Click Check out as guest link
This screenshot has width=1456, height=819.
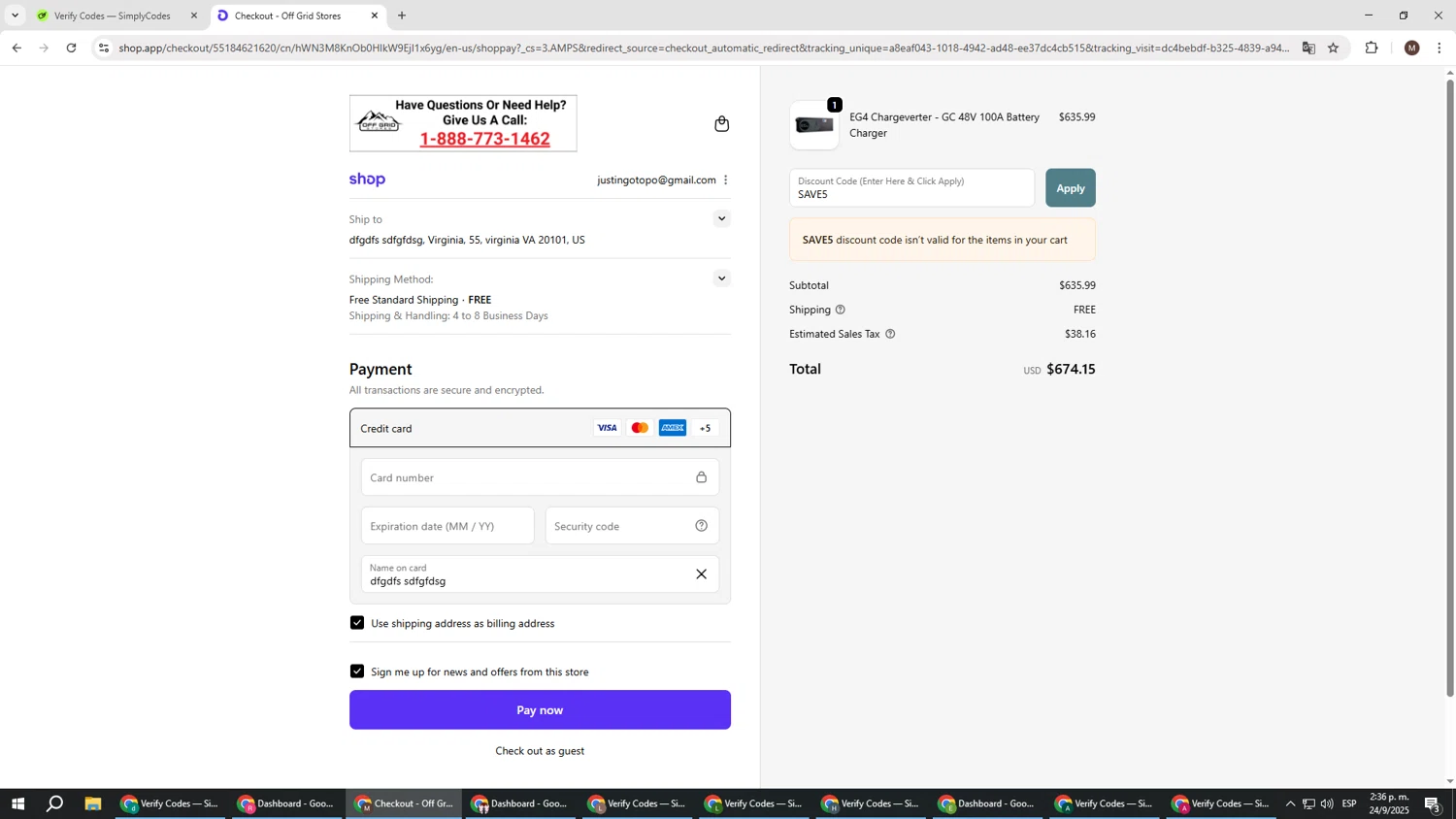pyautogui.click(x=540, y=751)
